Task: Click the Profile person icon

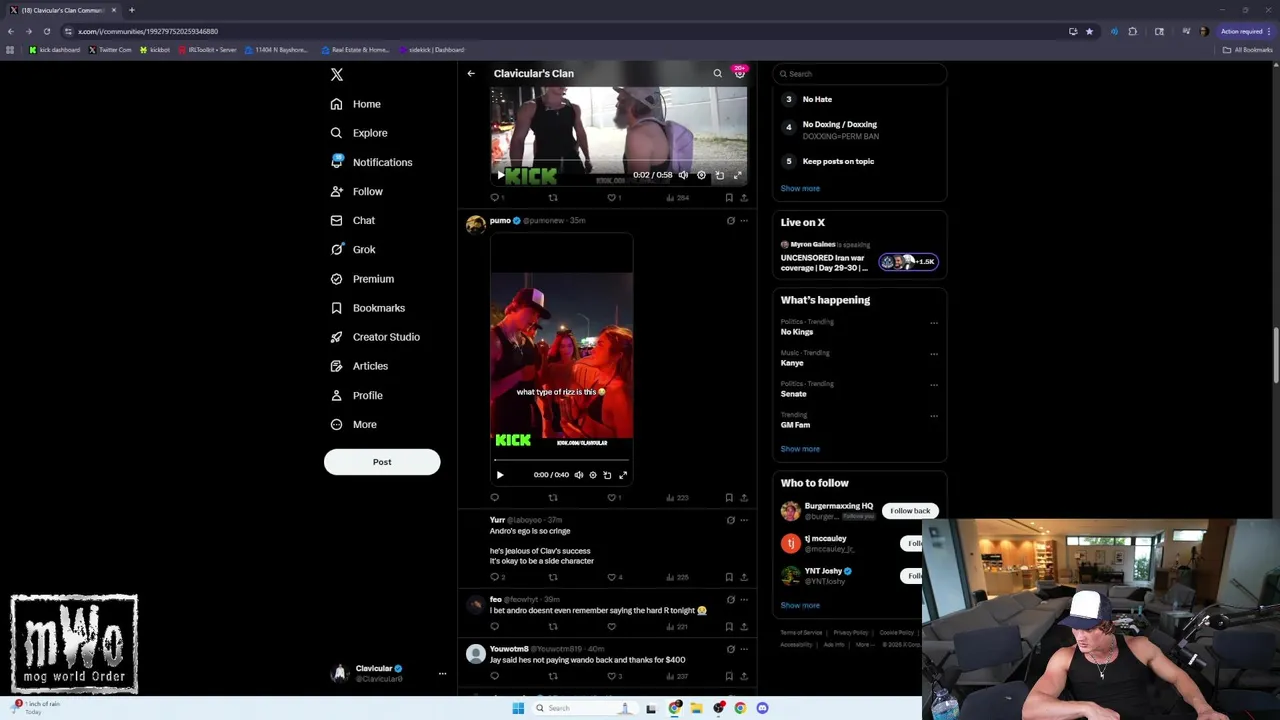Action: 336,395
